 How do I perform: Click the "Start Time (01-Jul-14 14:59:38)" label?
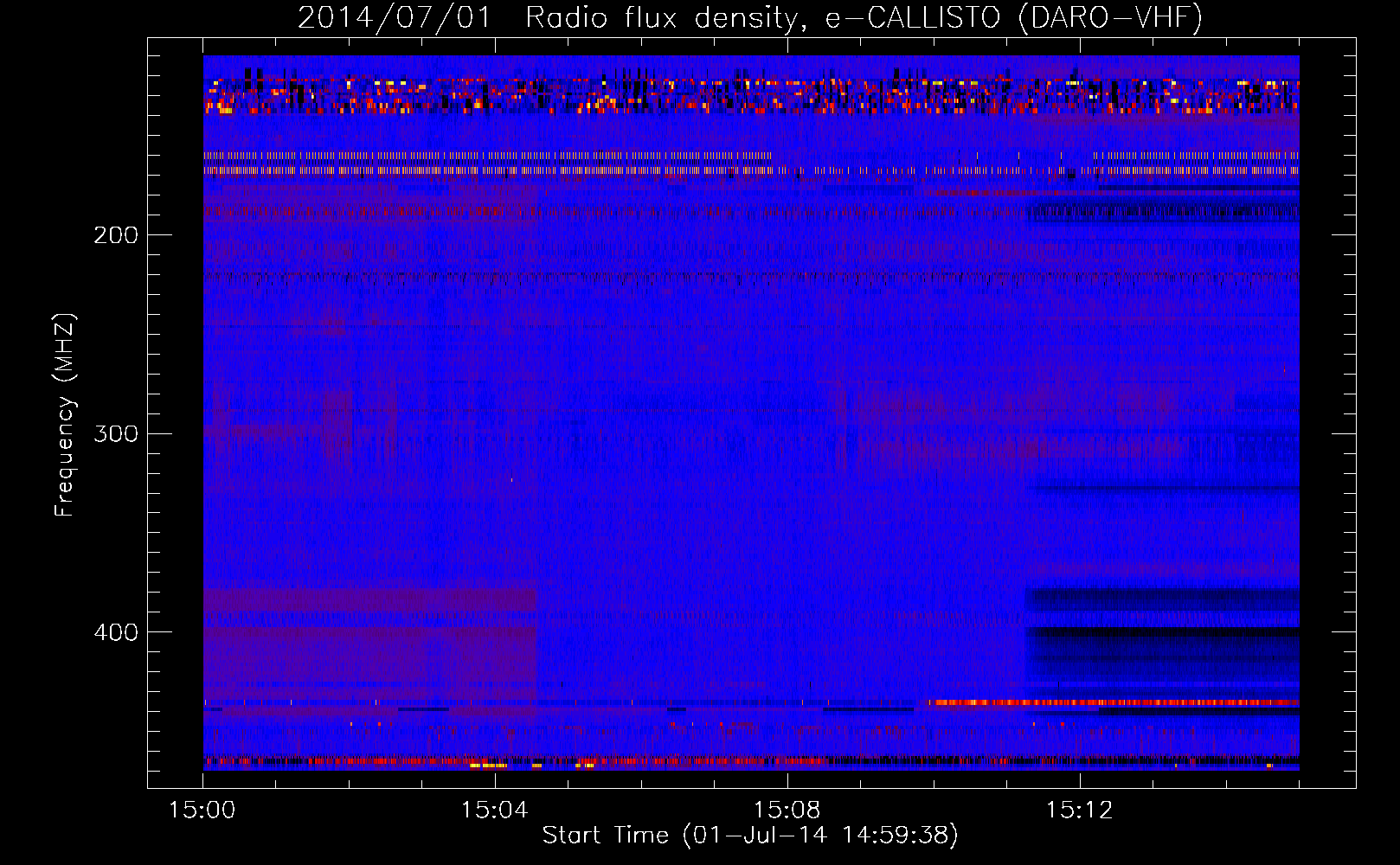pyautogui.click(x=750, y=836)
